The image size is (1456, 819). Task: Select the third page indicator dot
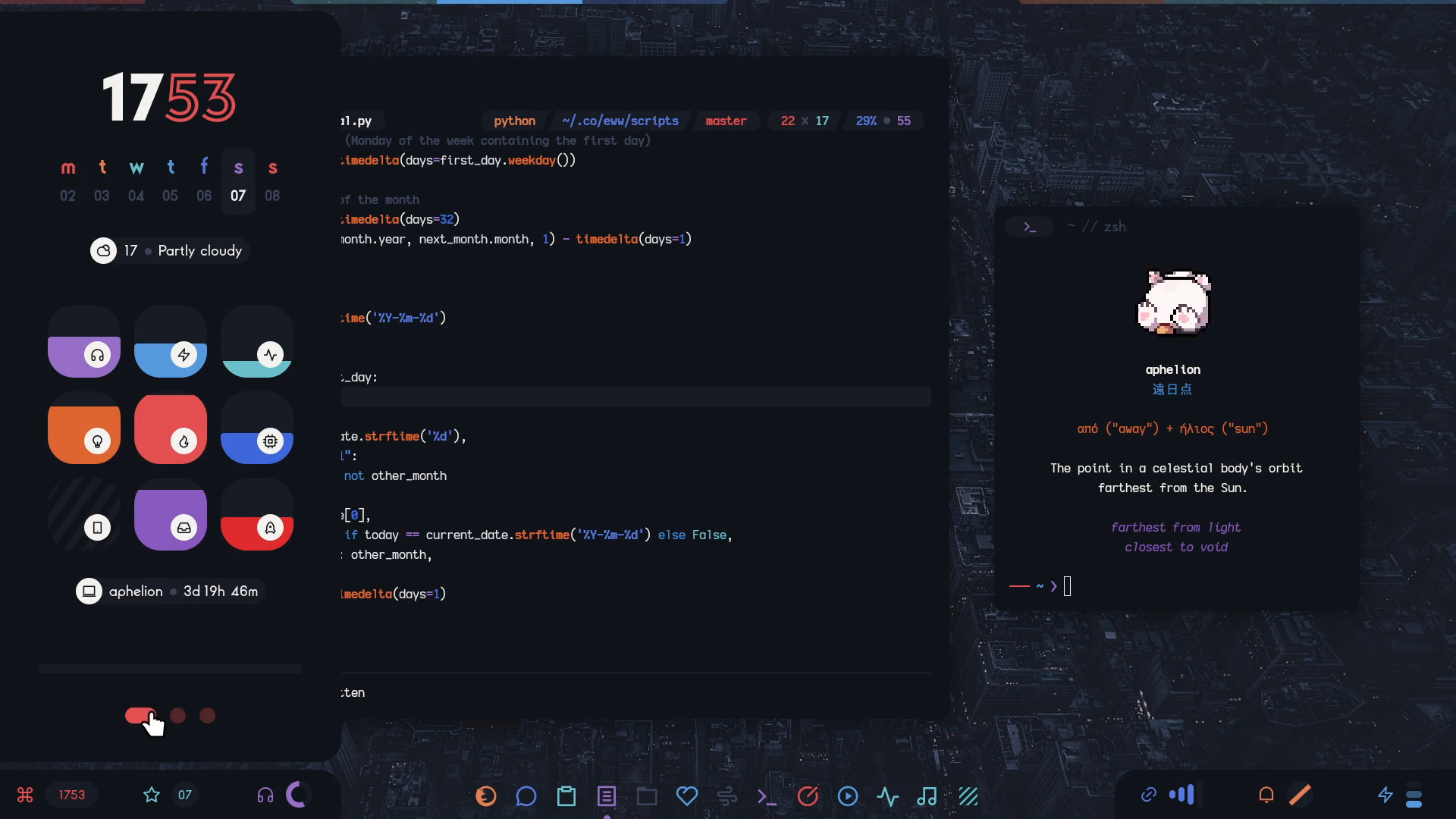point(207,716)
